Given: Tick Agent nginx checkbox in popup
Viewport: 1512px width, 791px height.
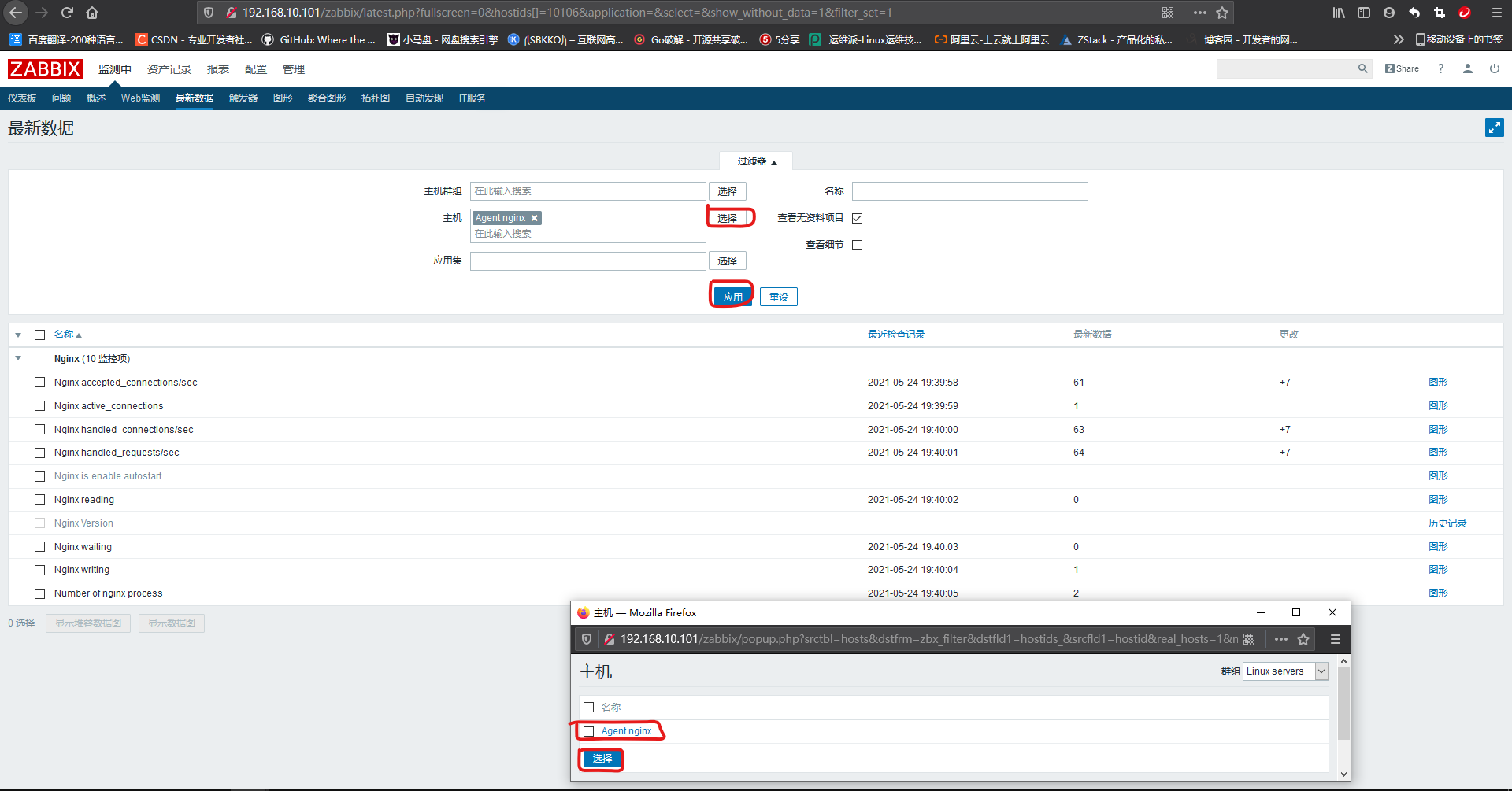Looking at the screenshot, I should coord(588,731).
